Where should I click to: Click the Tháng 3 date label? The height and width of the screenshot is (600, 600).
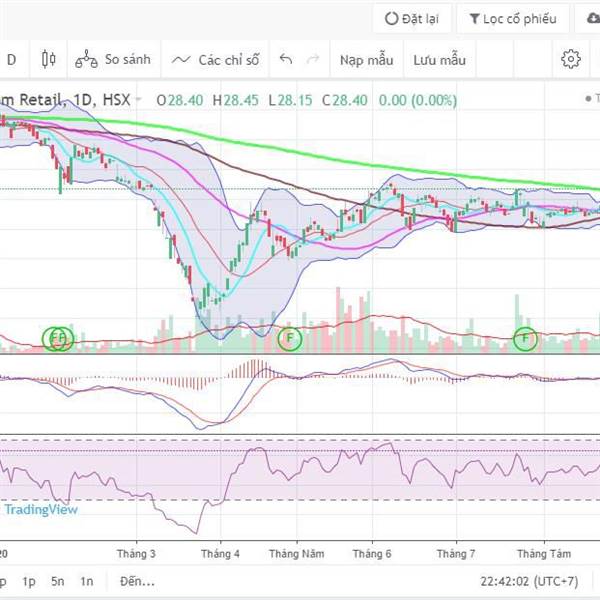136,554
